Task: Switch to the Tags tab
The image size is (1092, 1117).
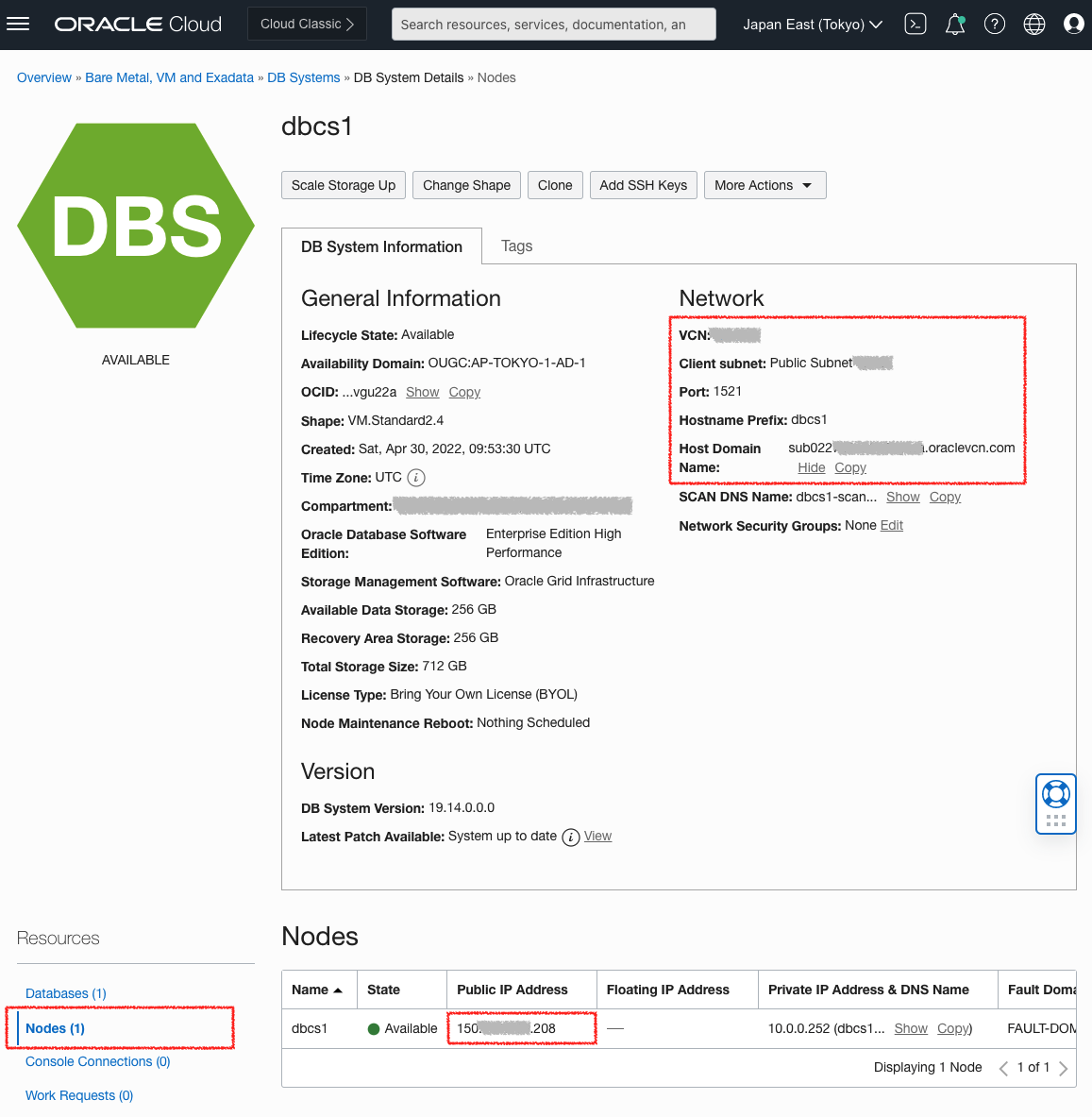Action: pos(517,245)
